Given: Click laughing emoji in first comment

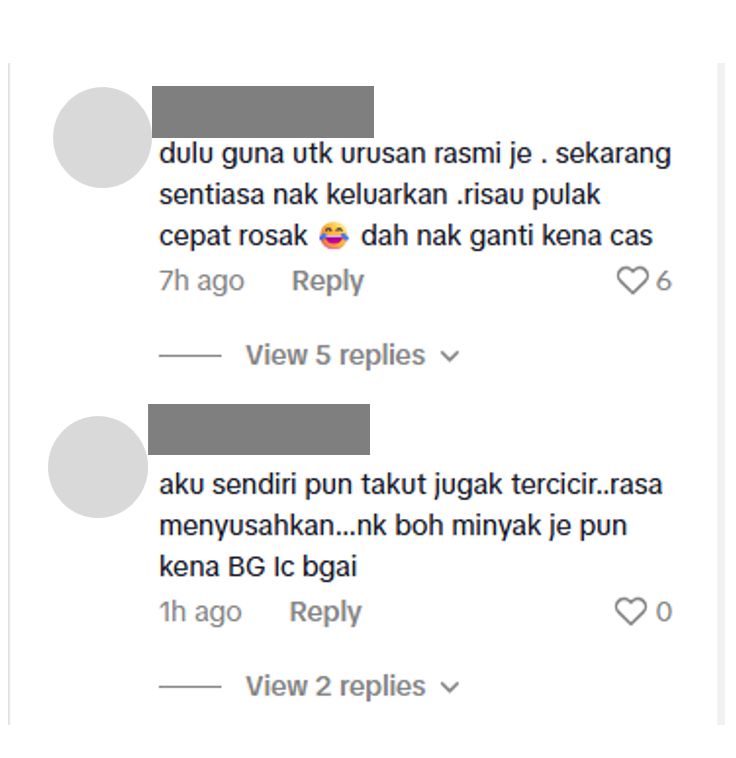Looking at the screenshot, I should (x=334, y=236).
